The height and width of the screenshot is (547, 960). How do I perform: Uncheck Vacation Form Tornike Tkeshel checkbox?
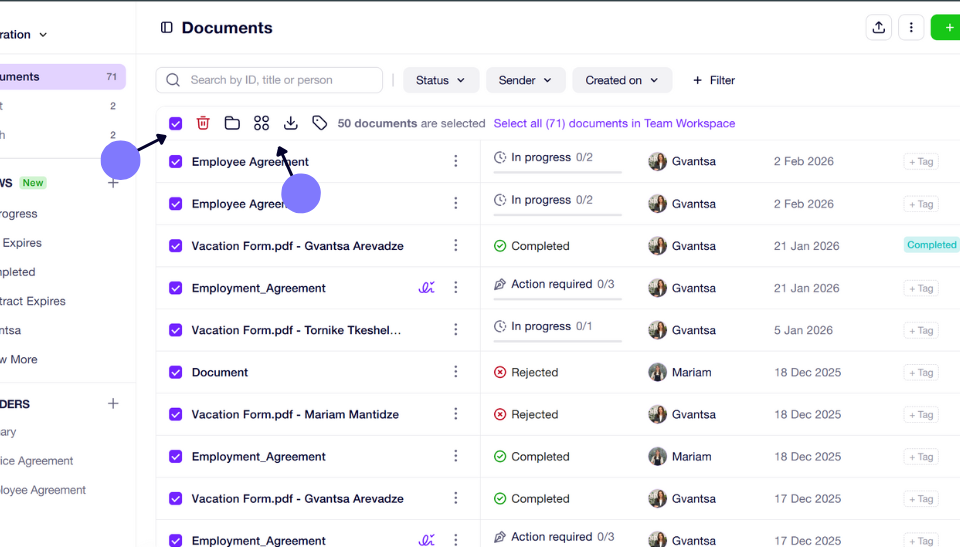pos(176,330)
